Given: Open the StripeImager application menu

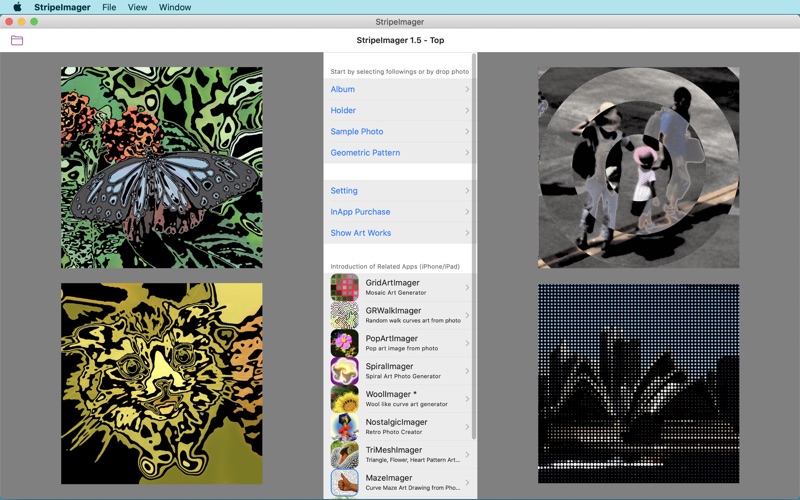Looking at the screenshot, I should pos(62,7).
